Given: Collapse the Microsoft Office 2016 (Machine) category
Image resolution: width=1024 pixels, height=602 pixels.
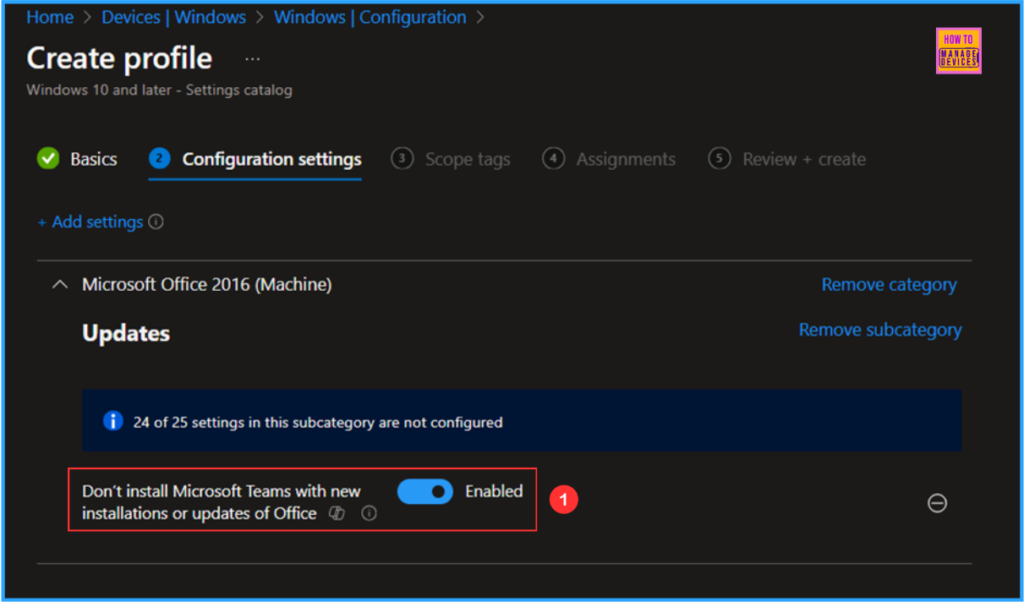Looking at the screenshot, I should [60, 285].
